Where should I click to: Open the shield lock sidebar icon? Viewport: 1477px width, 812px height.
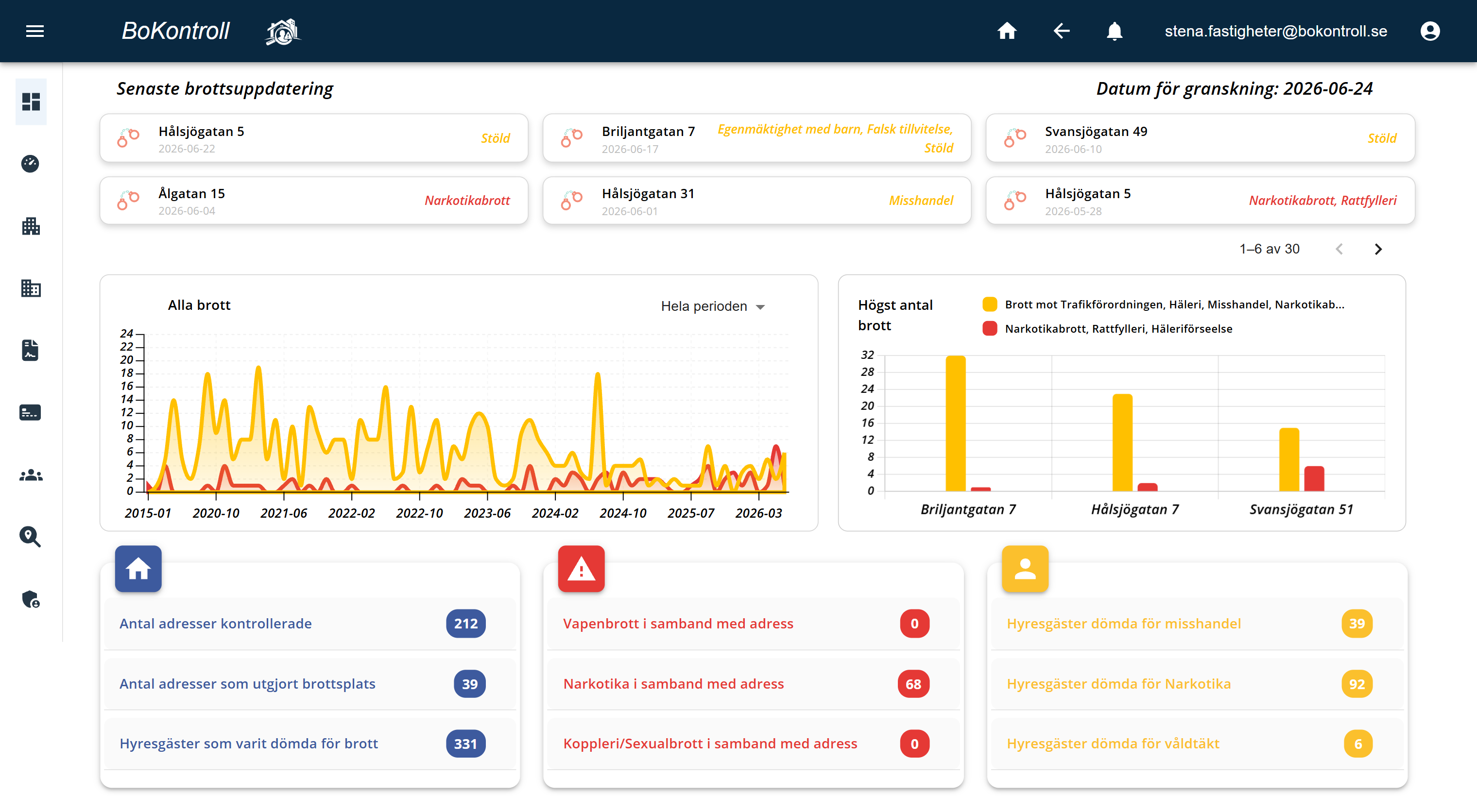pyautogui.click(x=31, y=599)
